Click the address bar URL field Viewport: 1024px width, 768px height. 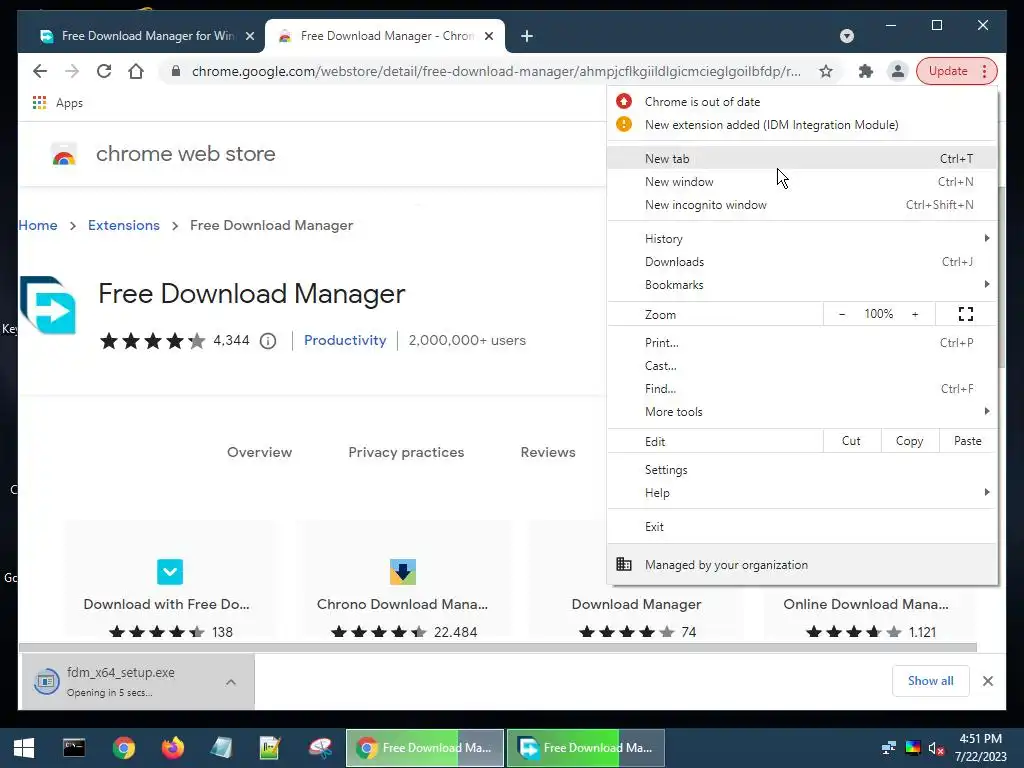click(x=496, y=71)
